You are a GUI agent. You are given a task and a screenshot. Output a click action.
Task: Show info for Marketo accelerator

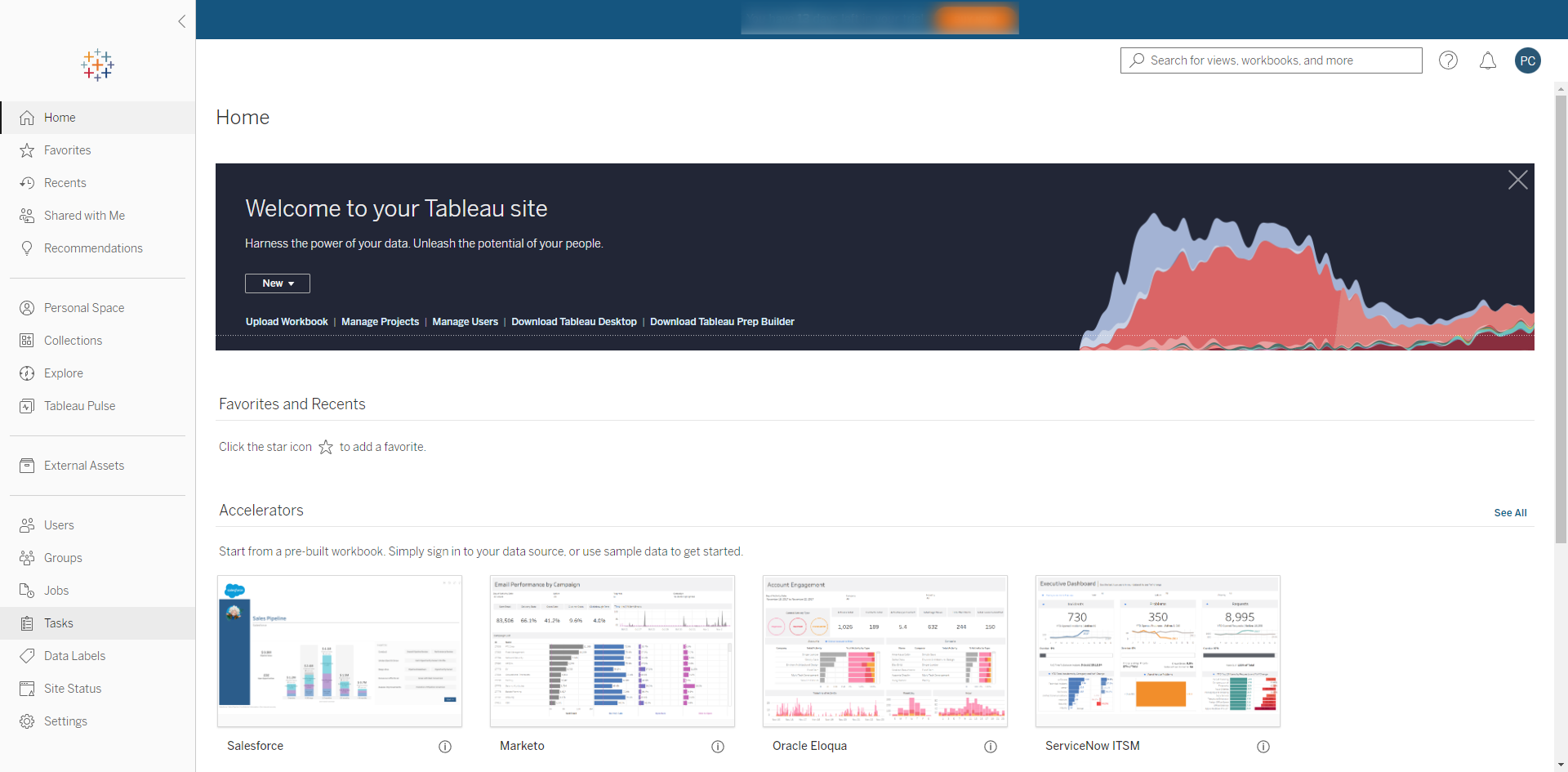click(718, 747)
